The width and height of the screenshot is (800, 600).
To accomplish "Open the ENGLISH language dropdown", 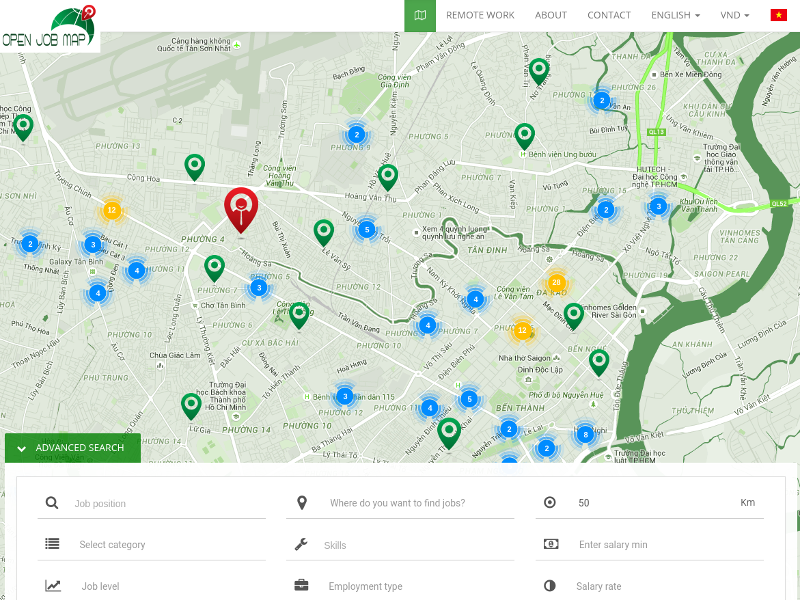I will [675, 15].
